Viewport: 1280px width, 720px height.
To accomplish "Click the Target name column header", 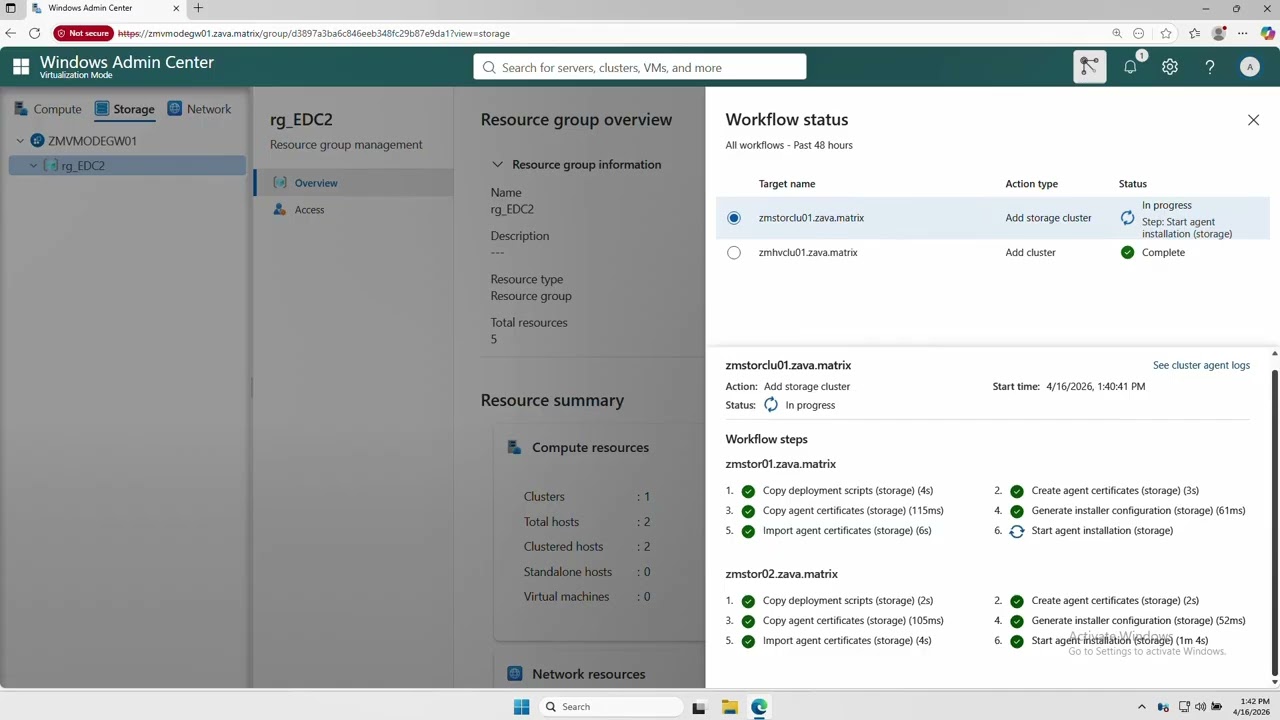I will 787,184.
